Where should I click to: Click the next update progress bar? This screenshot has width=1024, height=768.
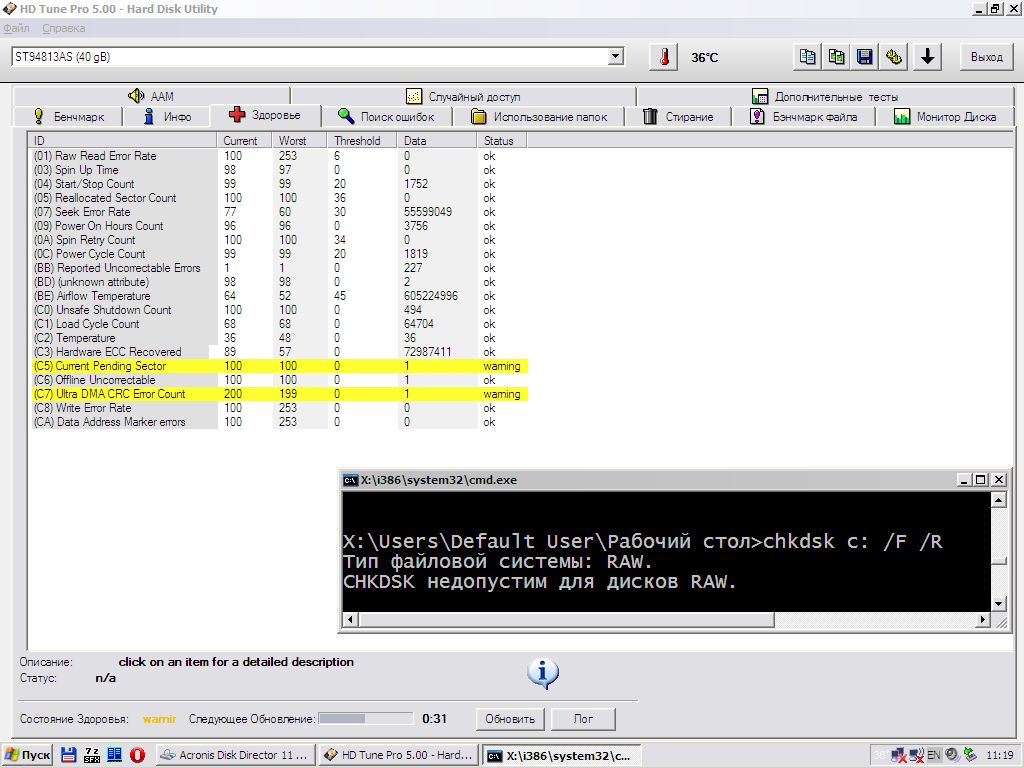365,718
